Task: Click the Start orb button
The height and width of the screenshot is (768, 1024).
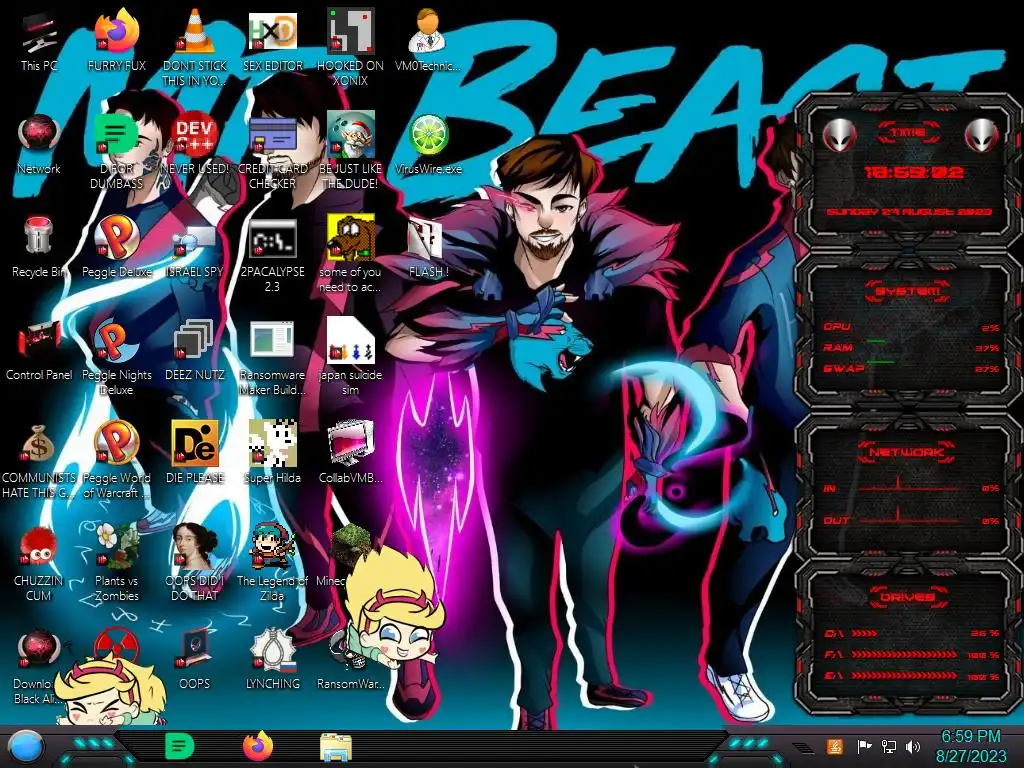Action: 25,746
